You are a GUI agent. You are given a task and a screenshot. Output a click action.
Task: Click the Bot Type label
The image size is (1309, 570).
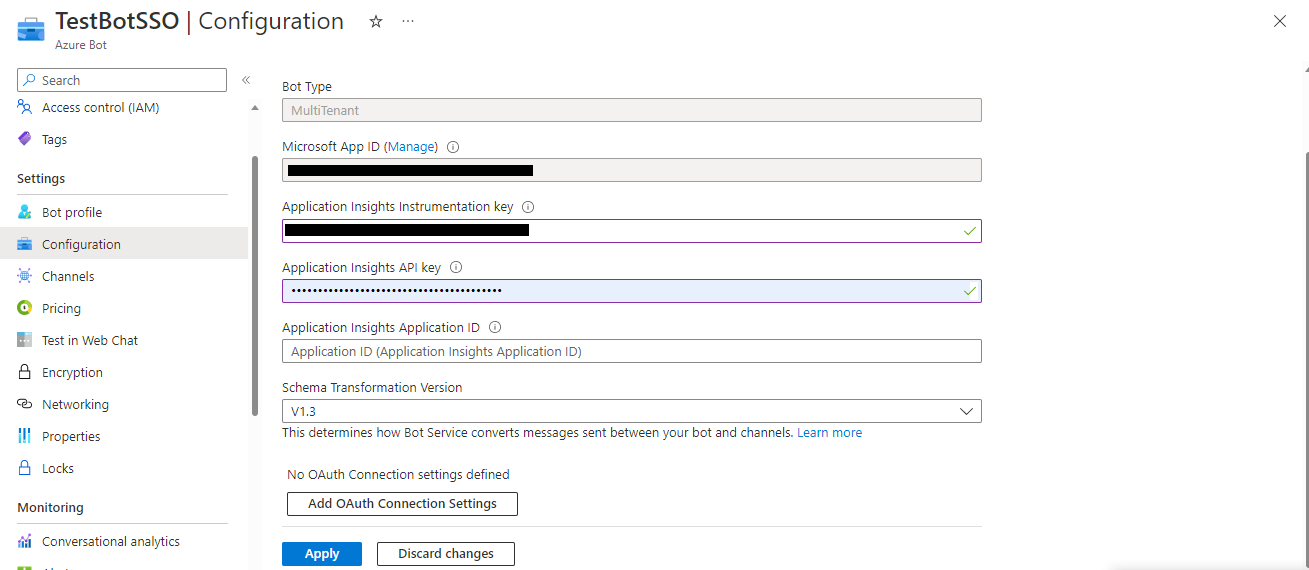click(307, 86)
